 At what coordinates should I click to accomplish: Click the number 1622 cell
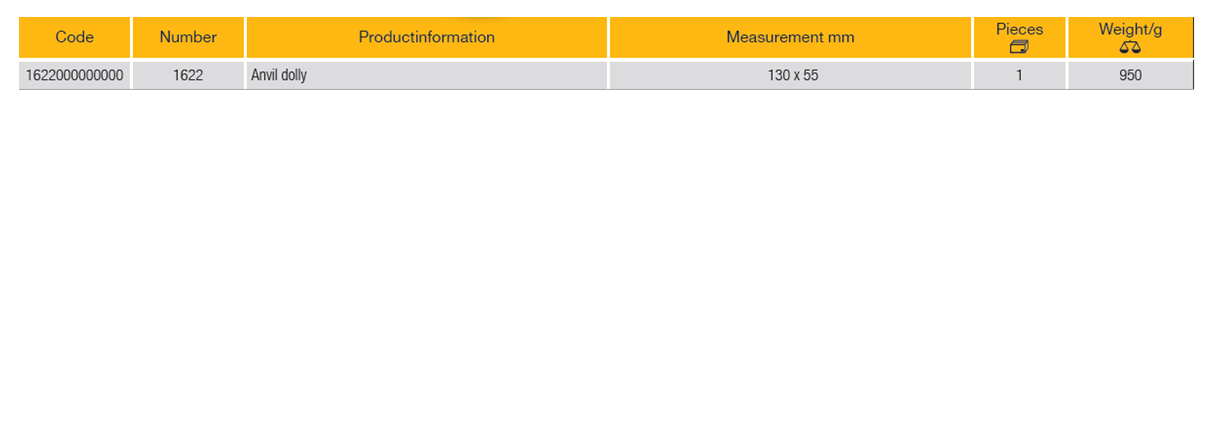coord(188,75)
